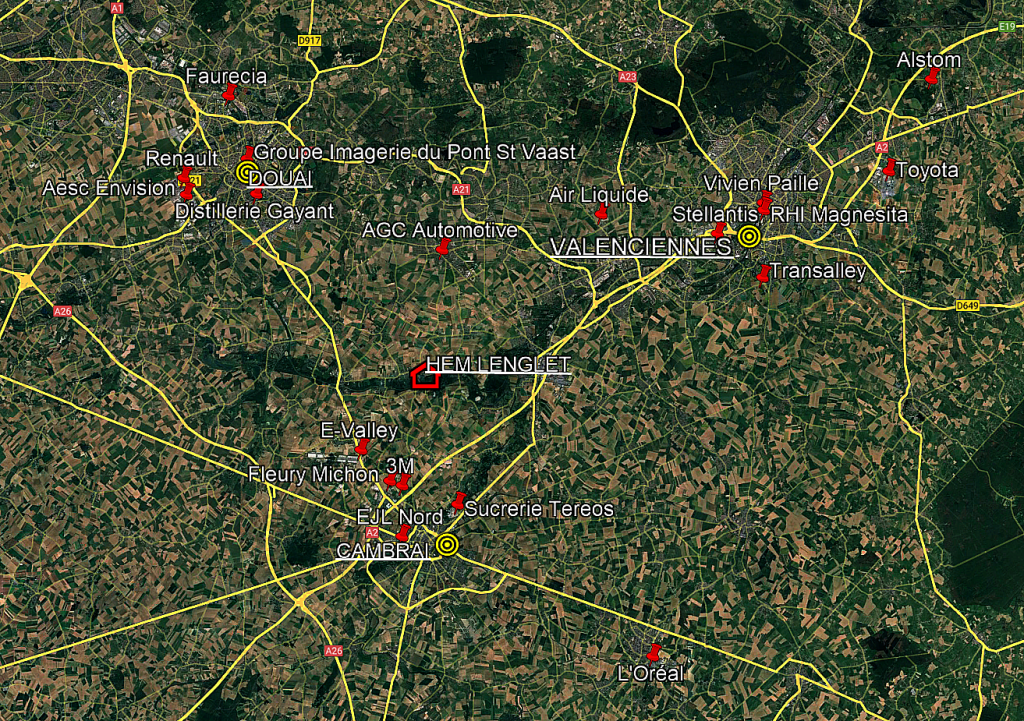Click the Transalley red pushpin

coord(763,273)
